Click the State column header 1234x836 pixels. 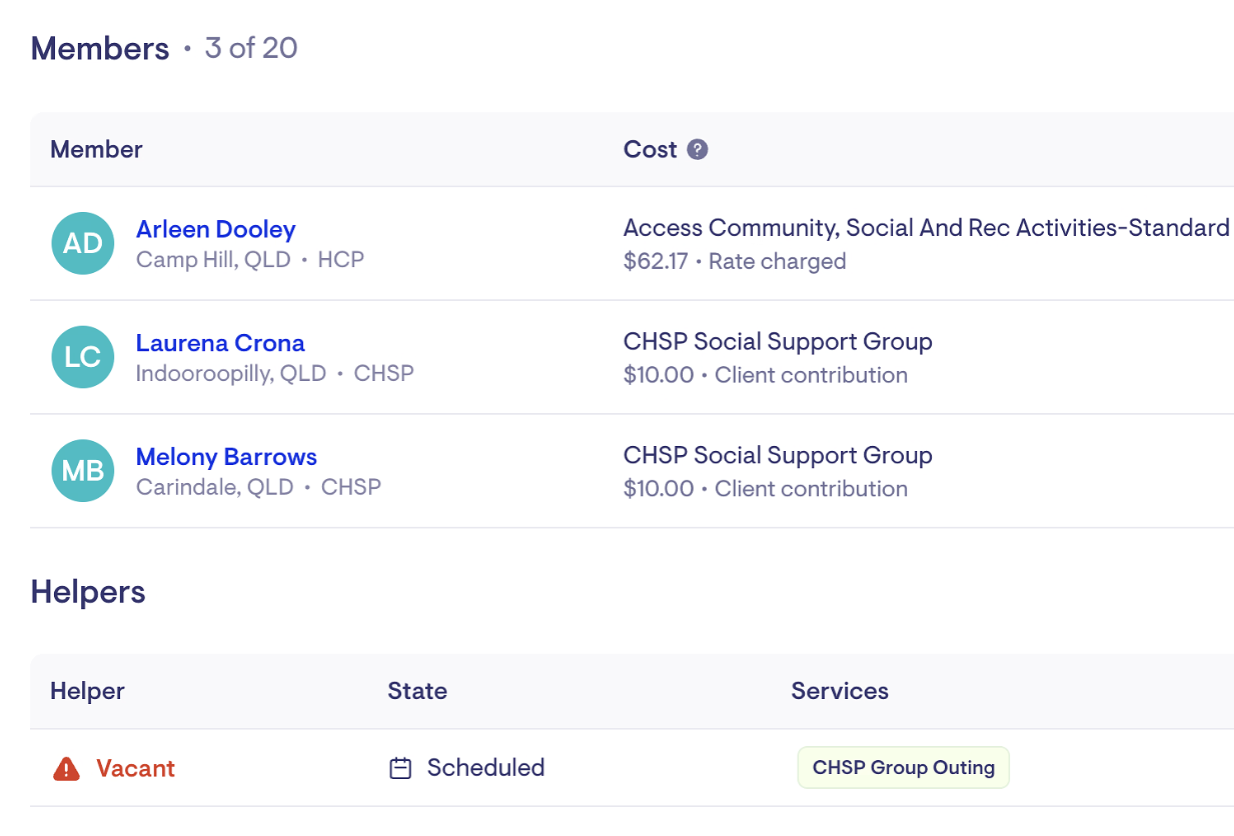417,691
